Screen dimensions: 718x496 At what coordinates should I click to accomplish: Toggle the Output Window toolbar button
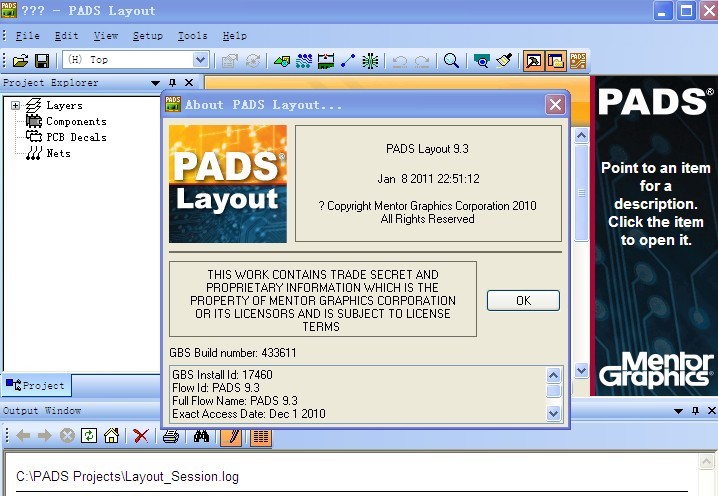533,60
